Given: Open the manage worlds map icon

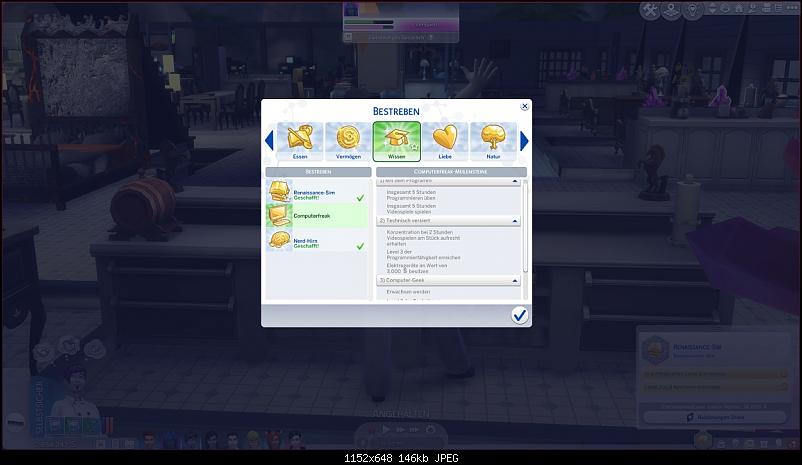Looking at the screenshot, I should [x=671, y=10].
